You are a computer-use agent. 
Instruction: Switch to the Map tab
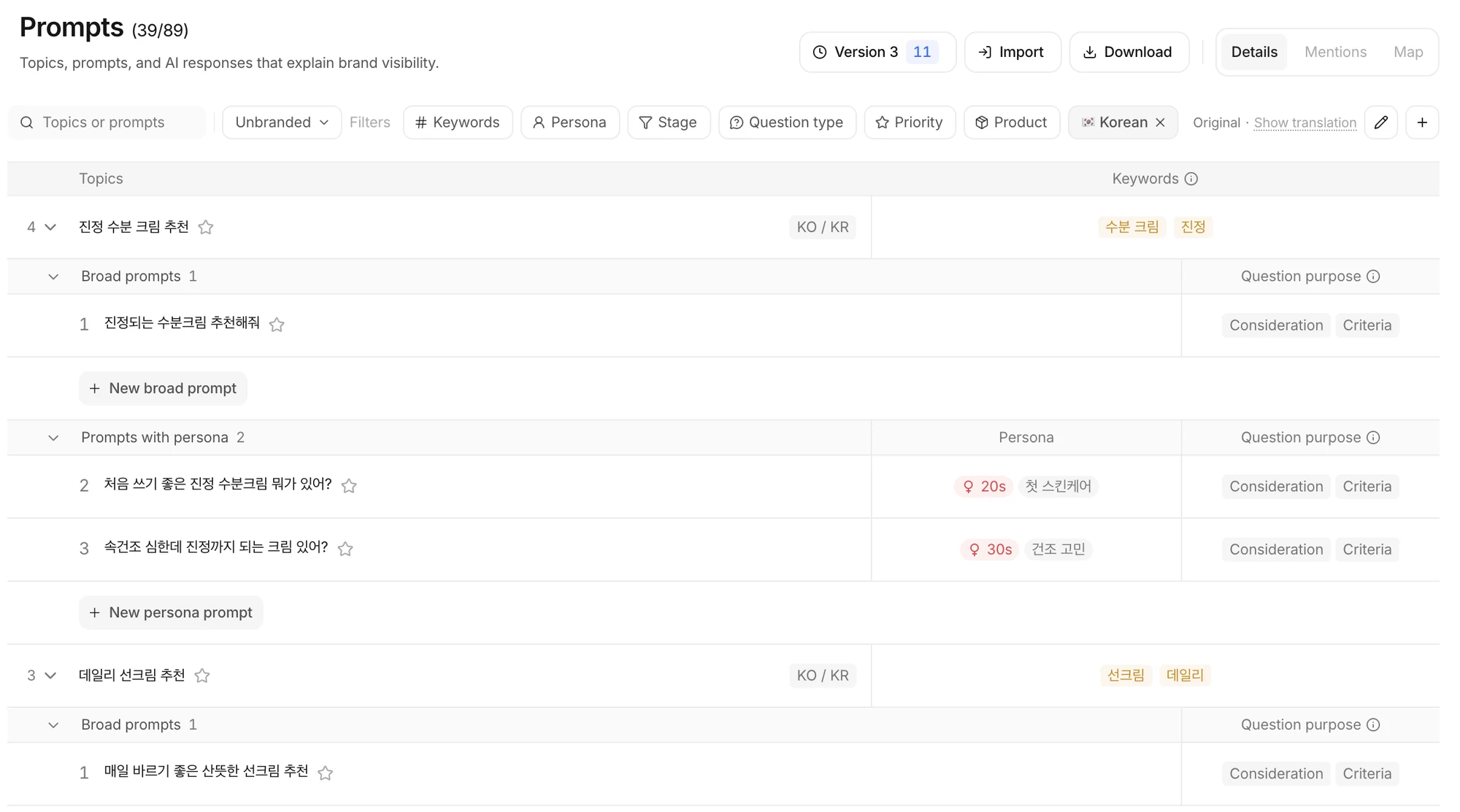(1408, 52)
